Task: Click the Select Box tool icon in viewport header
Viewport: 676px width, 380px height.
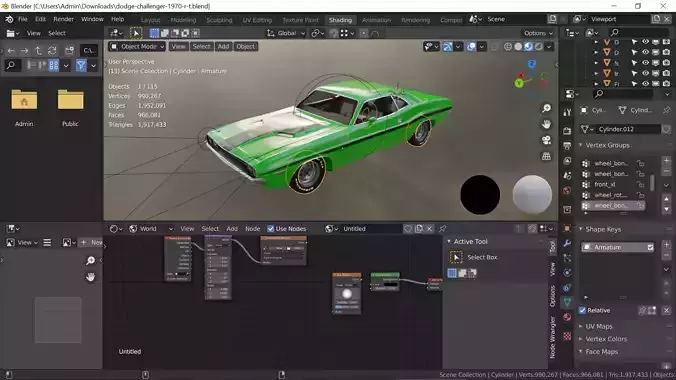Action: (x=136, y=33)
